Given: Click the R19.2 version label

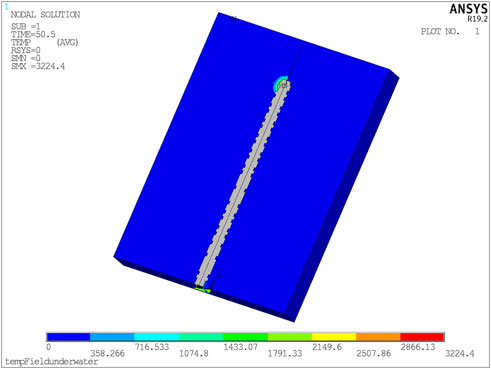Looking at the screenshot, I should click(x=477, y=19).
